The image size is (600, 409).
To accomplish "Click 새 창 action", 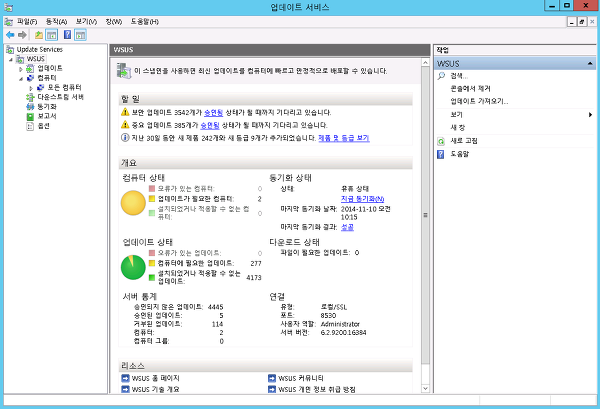I will coord(458,127).
